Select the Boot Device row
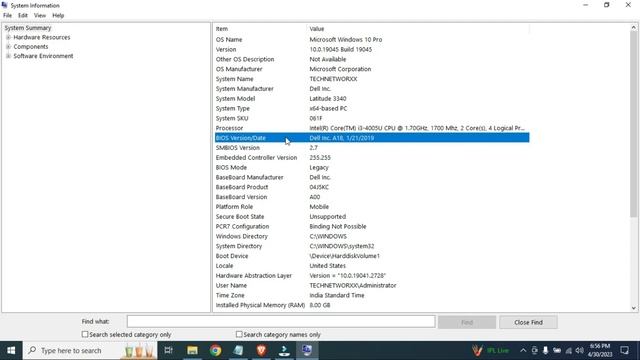 (x=372, y=256)
